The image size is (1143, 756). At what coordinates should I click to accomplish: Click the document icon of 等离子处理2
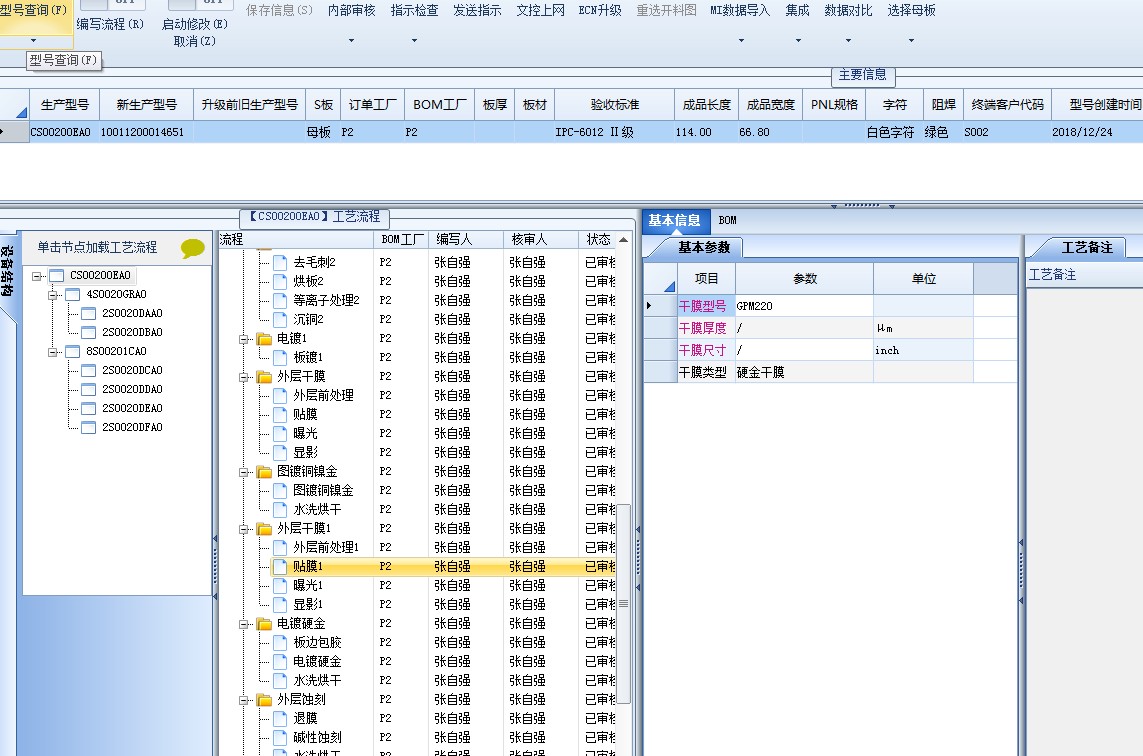(x=280, y=300)
